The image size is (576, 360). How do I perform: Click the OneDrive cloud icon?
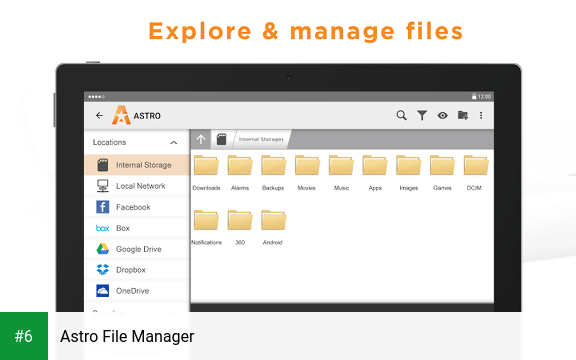(102, 291)
